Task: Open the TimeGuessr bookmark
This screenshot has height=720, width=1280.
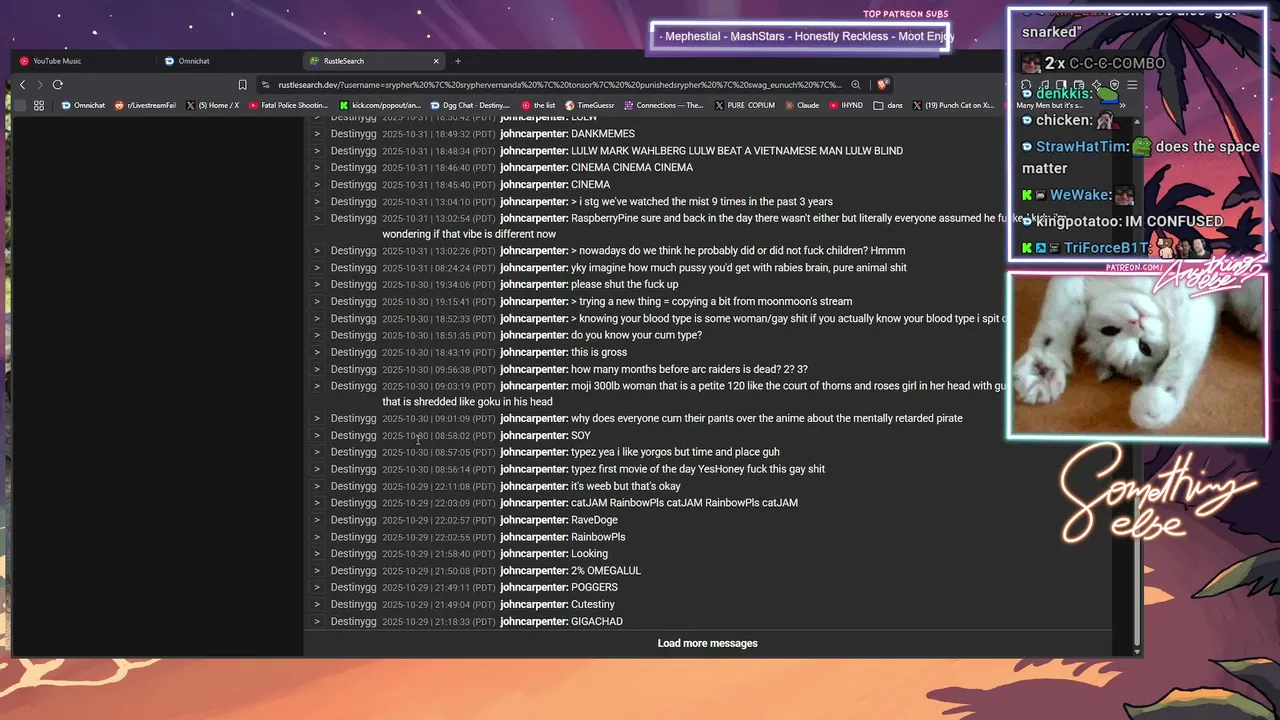Action: click(x=589, y=105)
